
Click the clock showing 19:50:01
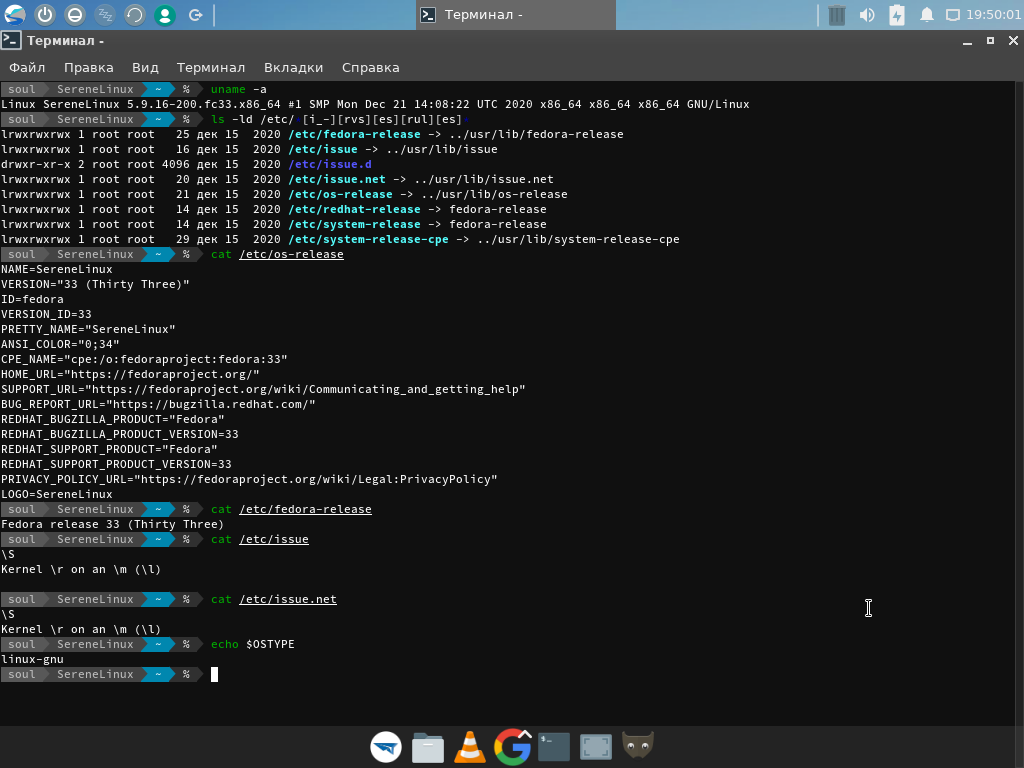click(x=993, y=14)
